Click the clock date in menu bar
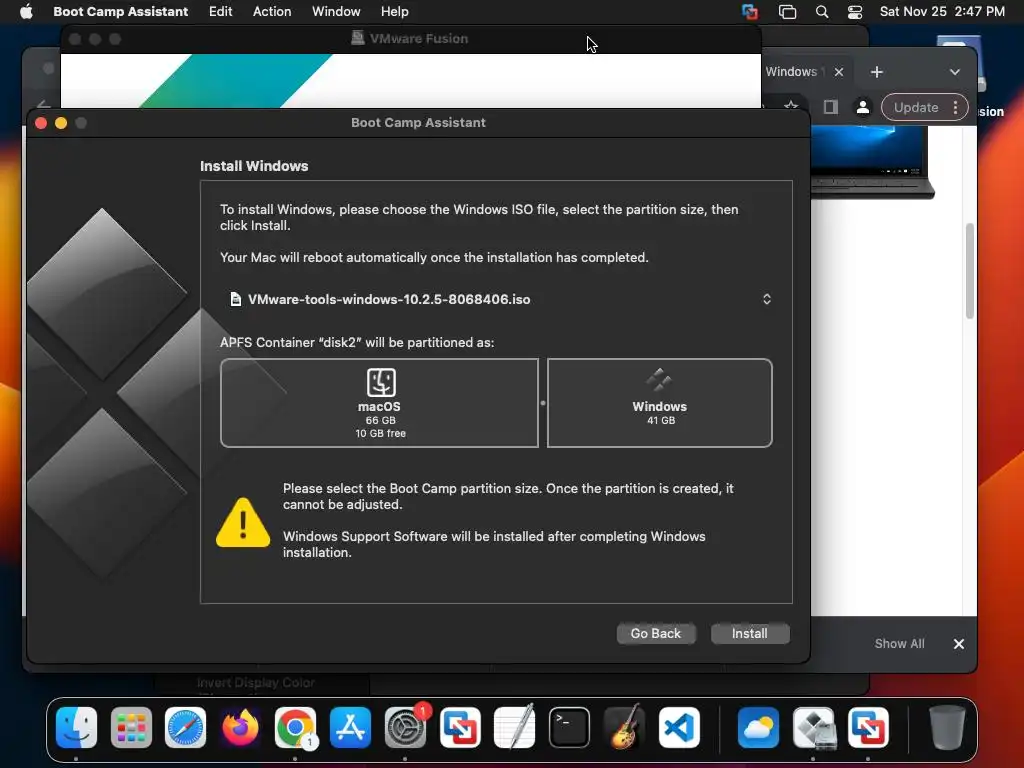Image resolution: width=1024 pixels, height=768 pixels. (x=942, y=11)
